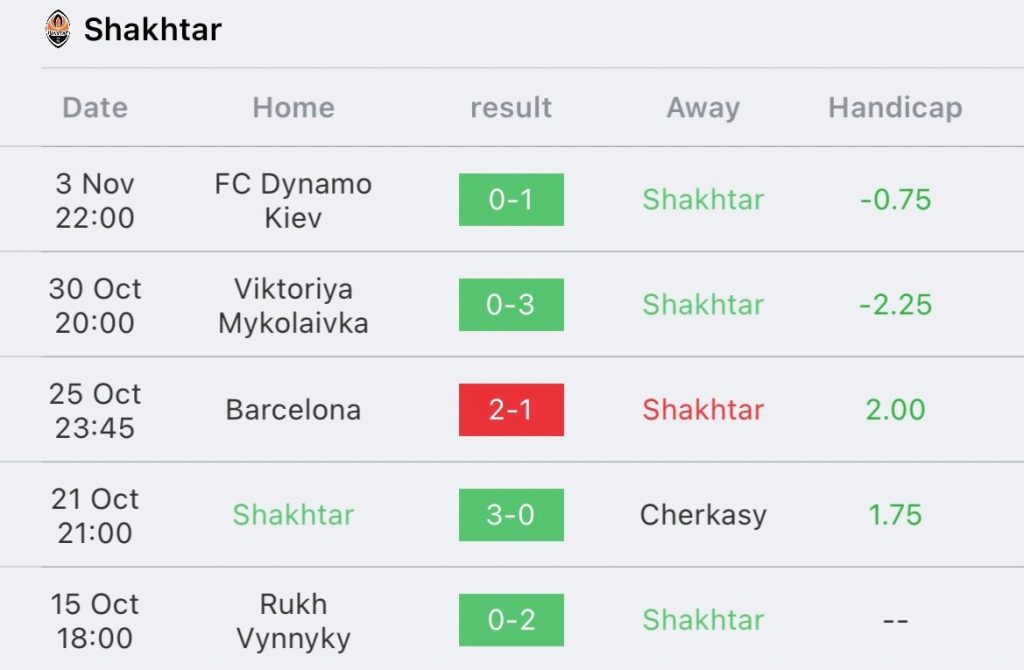Image resolution: width=1024 pixels, height=670 pixels.
Task: Open Rukh Vynnyky team page
Action: click(x=293, y=620)
